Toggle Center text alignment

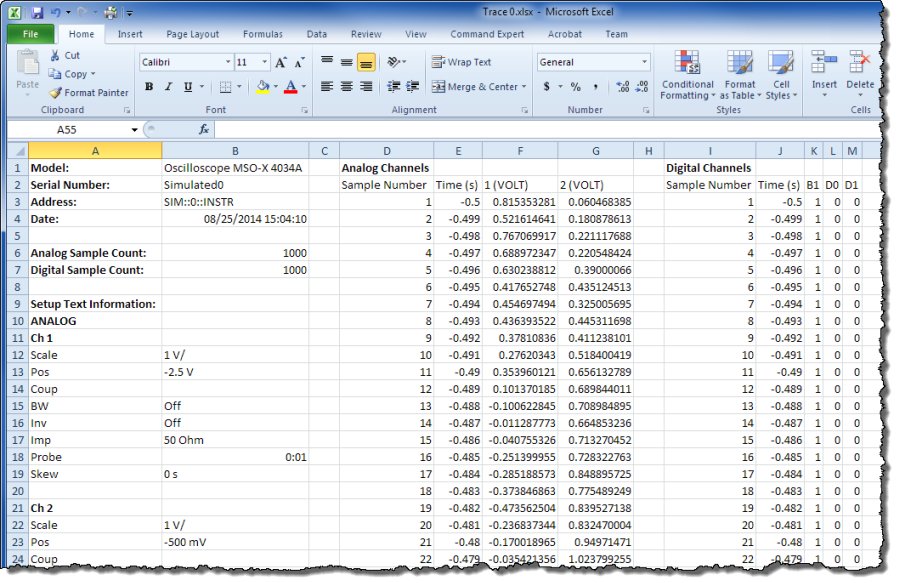tap(346, 86)
